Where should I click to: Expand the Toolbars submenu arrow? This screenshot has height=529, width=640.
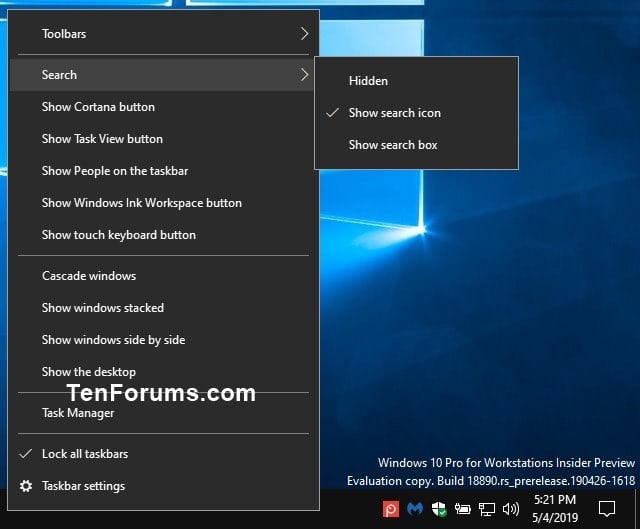coord(304,33)
